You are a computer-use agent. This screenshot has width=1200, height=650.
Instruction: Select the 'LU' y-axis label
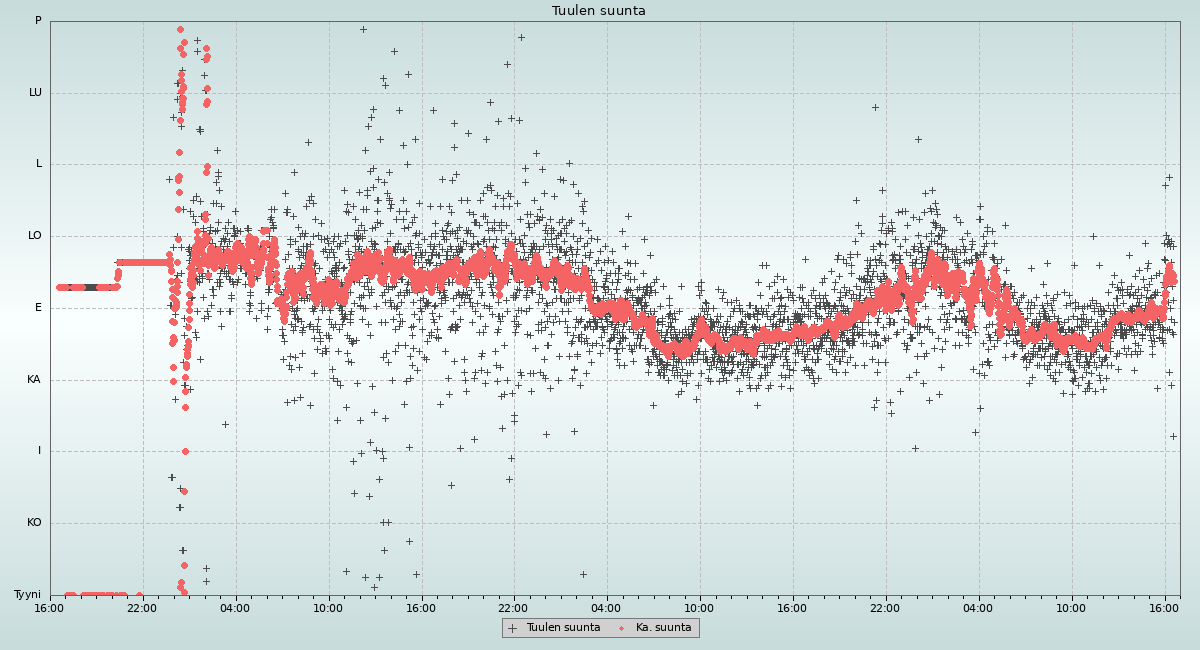pyautogui.click(x=35, y=93)
